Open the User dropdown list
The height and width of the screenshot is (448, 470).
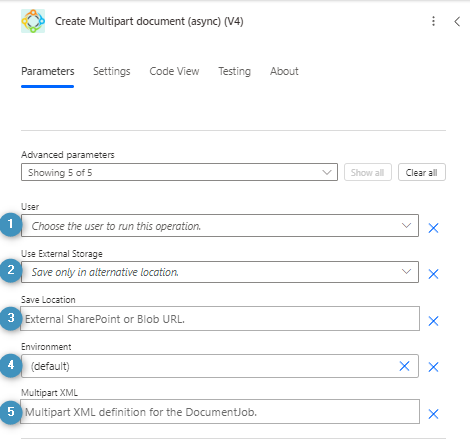(x=220, y=226)
